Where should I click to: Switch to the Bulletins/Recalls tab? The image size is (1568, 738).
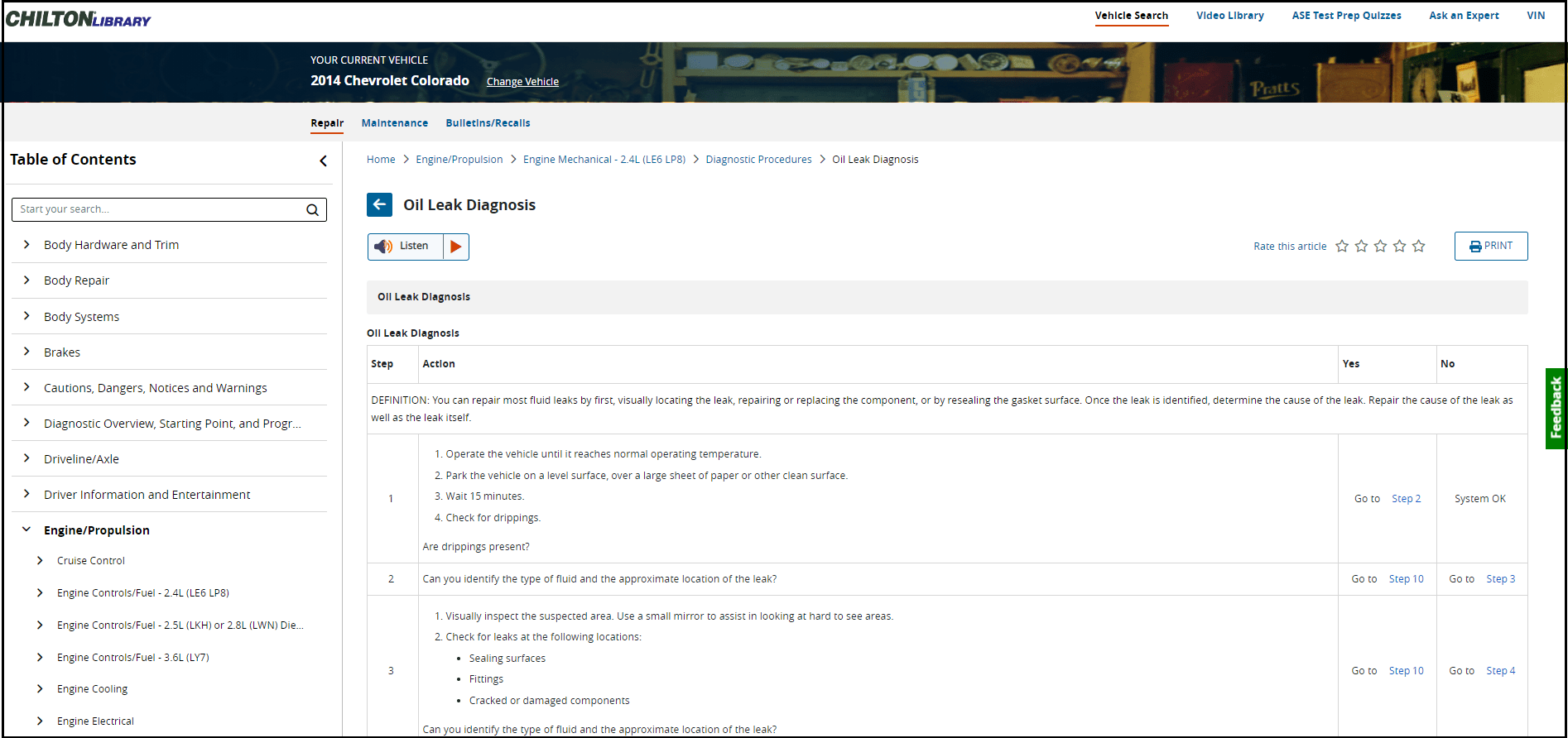tap(488, 123)
